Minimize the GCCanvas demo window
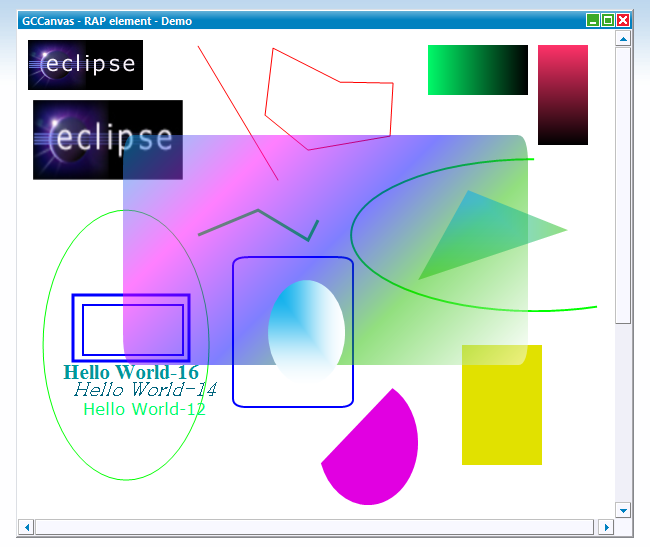The width and height of the screenshot is (650, 547). pyautogui.click(x=593, y=20)
